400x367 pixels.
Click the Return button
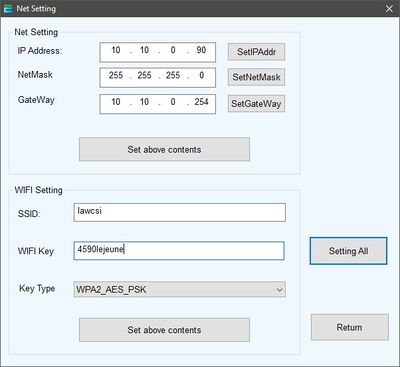(x=350, y=327)
